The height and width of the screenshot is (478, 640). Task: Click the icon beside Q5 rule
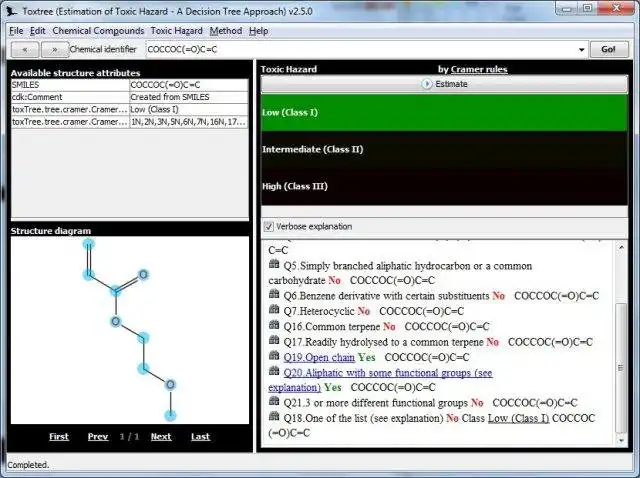pyautogui.click(x=274, y=265)
